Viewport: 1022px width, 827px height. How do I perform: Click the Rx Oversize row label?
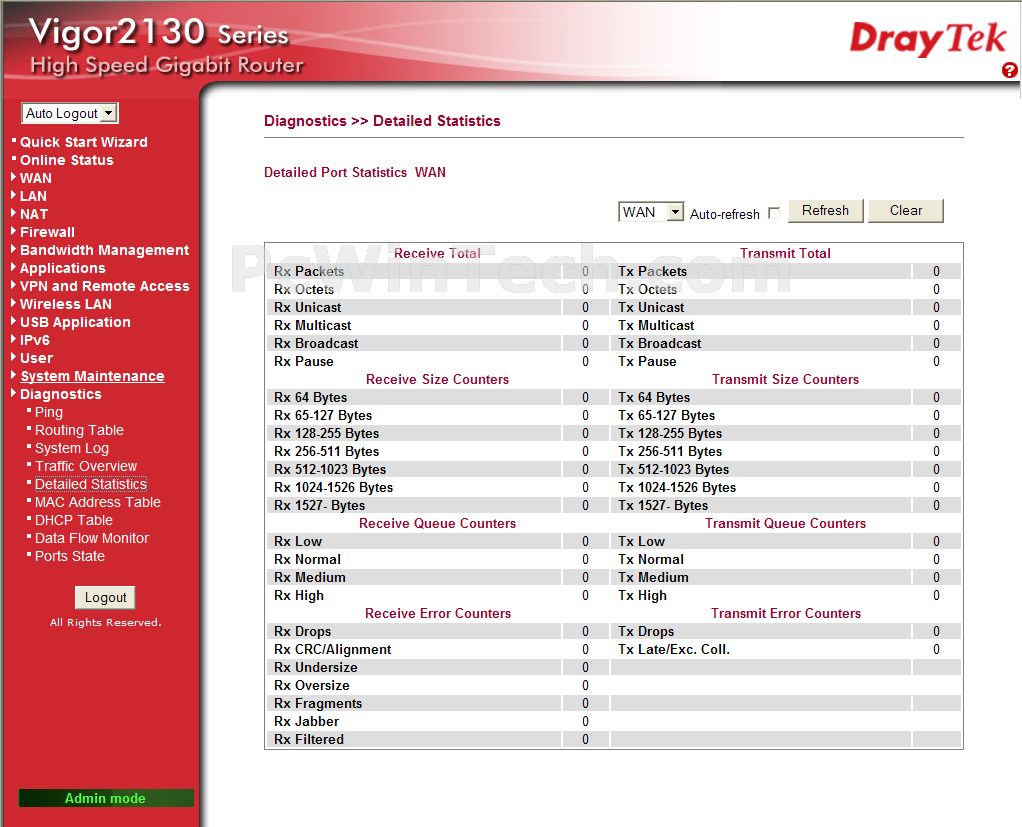coord(312,686)
